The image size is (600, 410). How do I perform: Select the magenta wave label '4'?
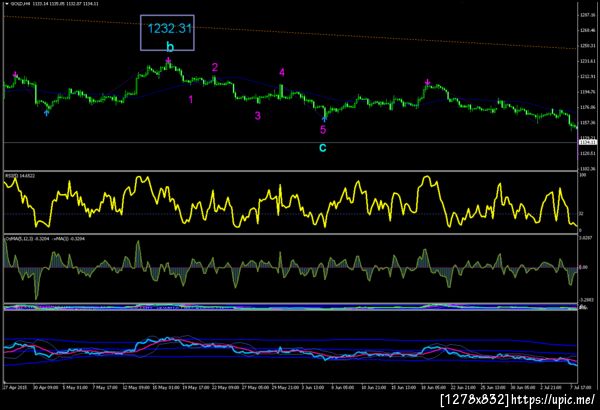(x=282, y=72)
